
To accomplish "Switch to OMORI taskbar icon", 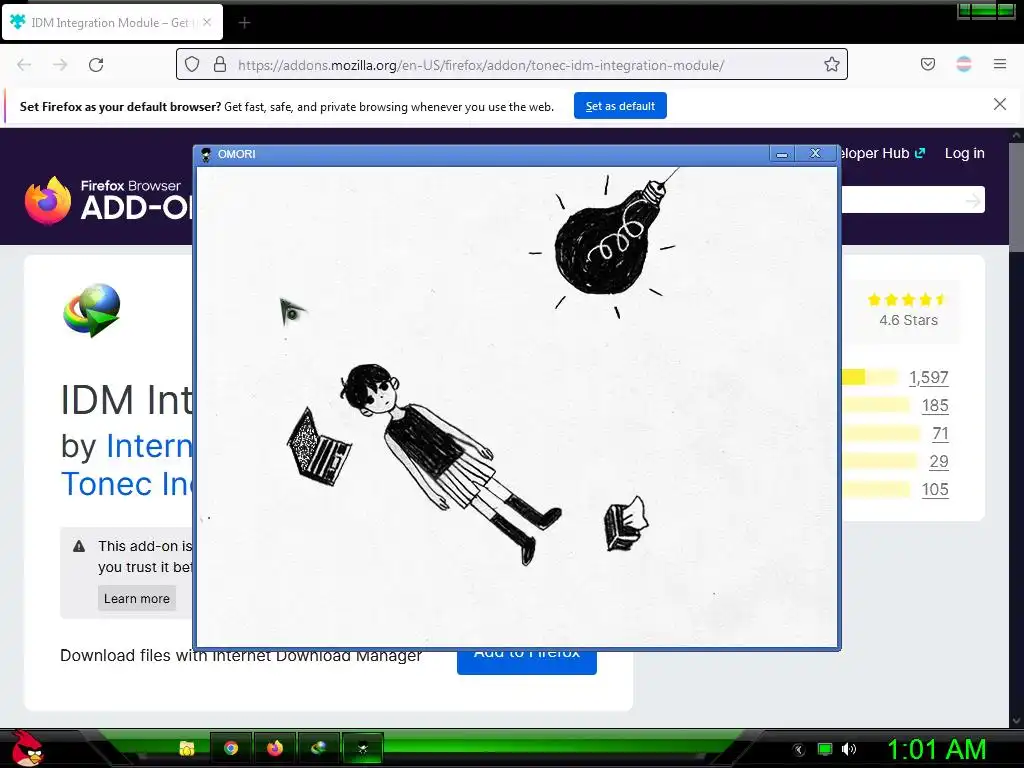I will pos(362,748).
